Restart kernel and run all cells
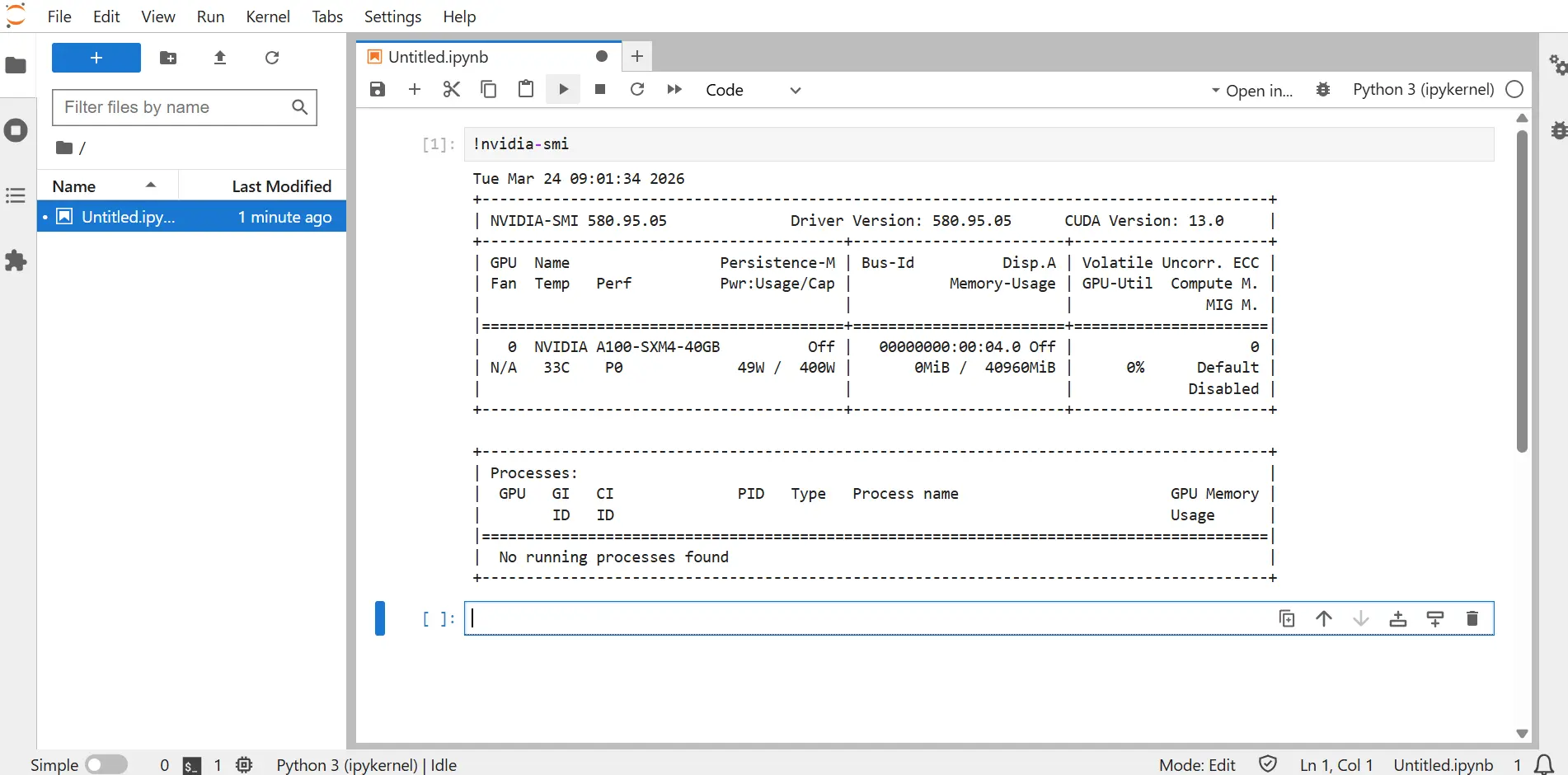 click(674, 89)
